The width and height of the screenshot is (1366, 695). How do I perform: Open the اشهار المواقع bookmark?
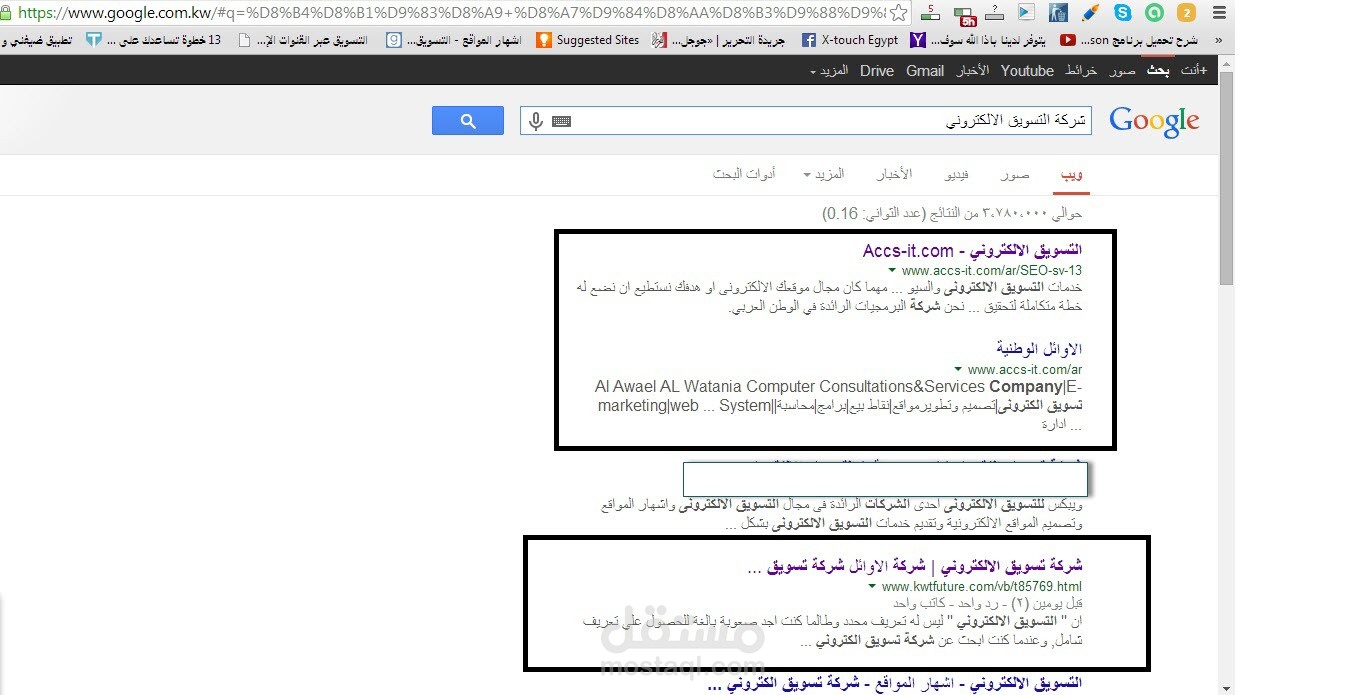coord(455,41)
